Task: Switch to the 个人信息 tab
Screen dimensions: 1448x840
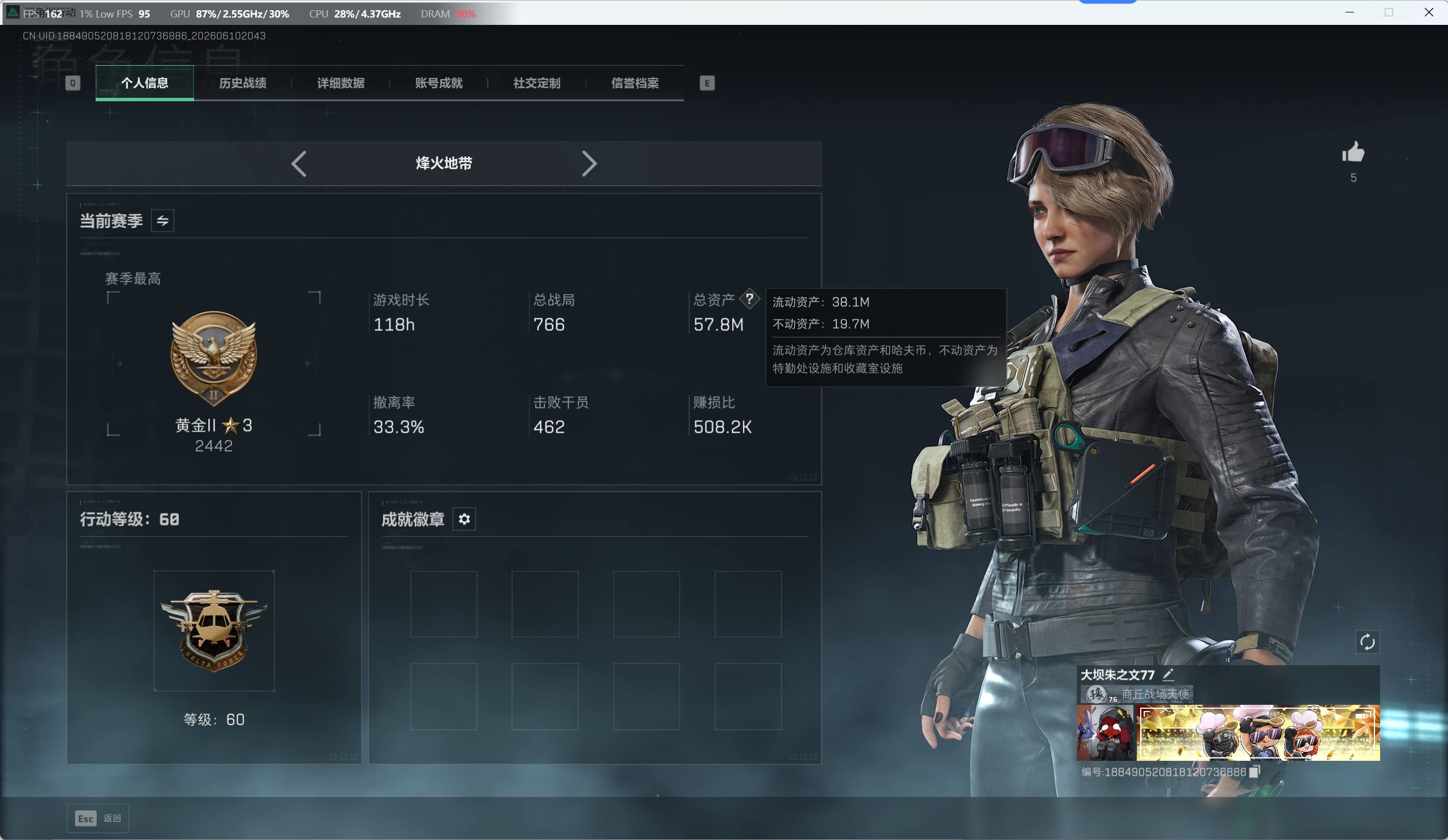Action: click(x=145, y=83)
